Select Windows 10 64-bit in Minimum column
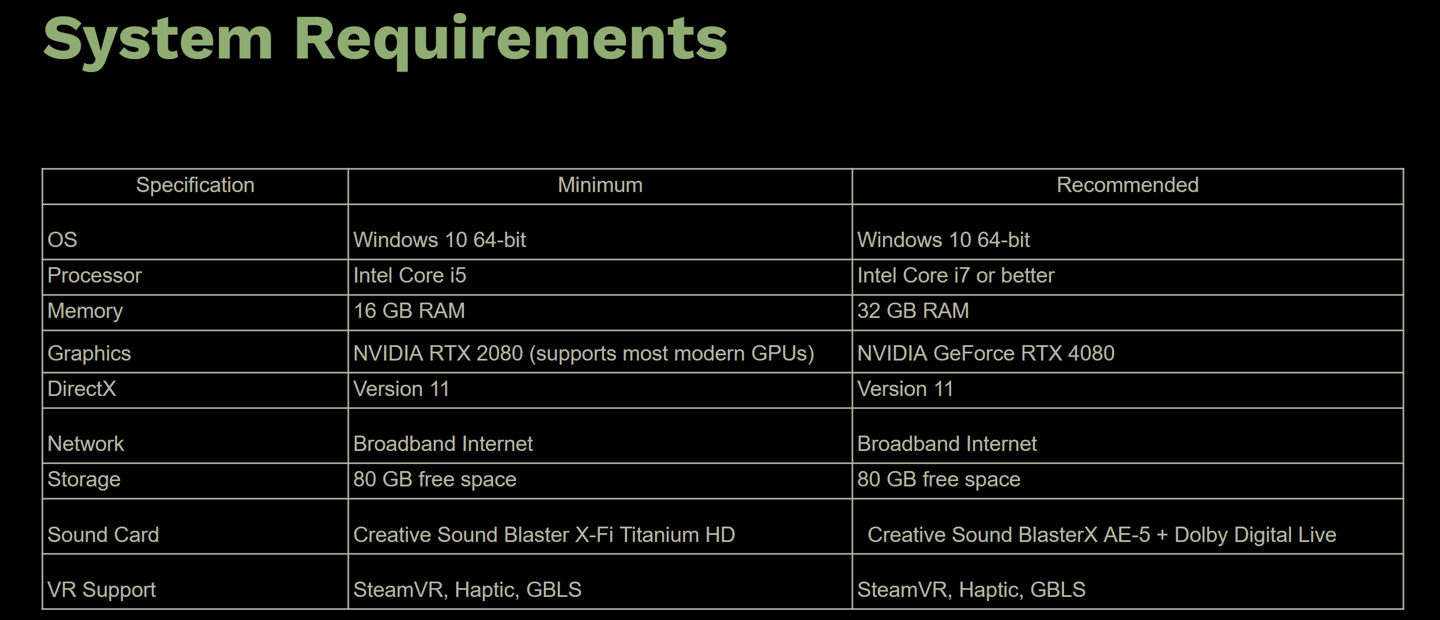 (439, 240)
